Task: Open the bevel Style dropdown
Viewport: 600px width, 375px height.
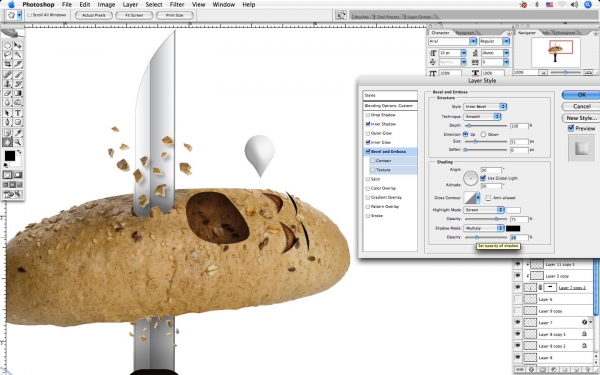Action: [x=485, y=106]
